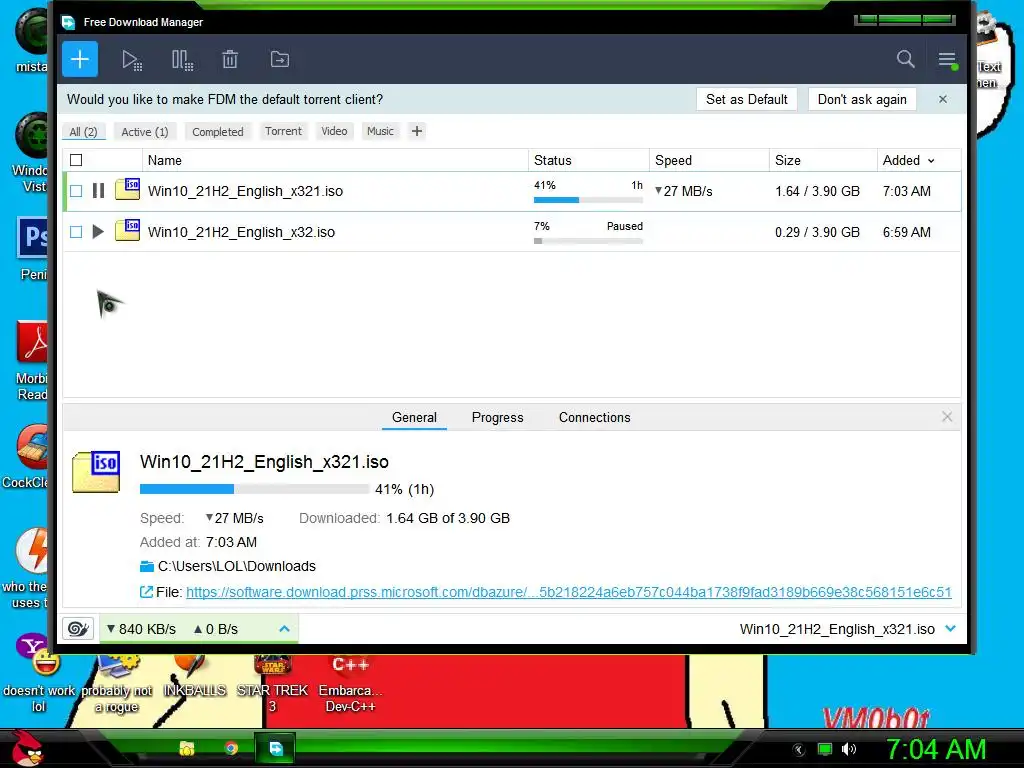This screenshot has width=1024, height=768.
Task: Click the Paused status text
Action: (x=624, y=226)
